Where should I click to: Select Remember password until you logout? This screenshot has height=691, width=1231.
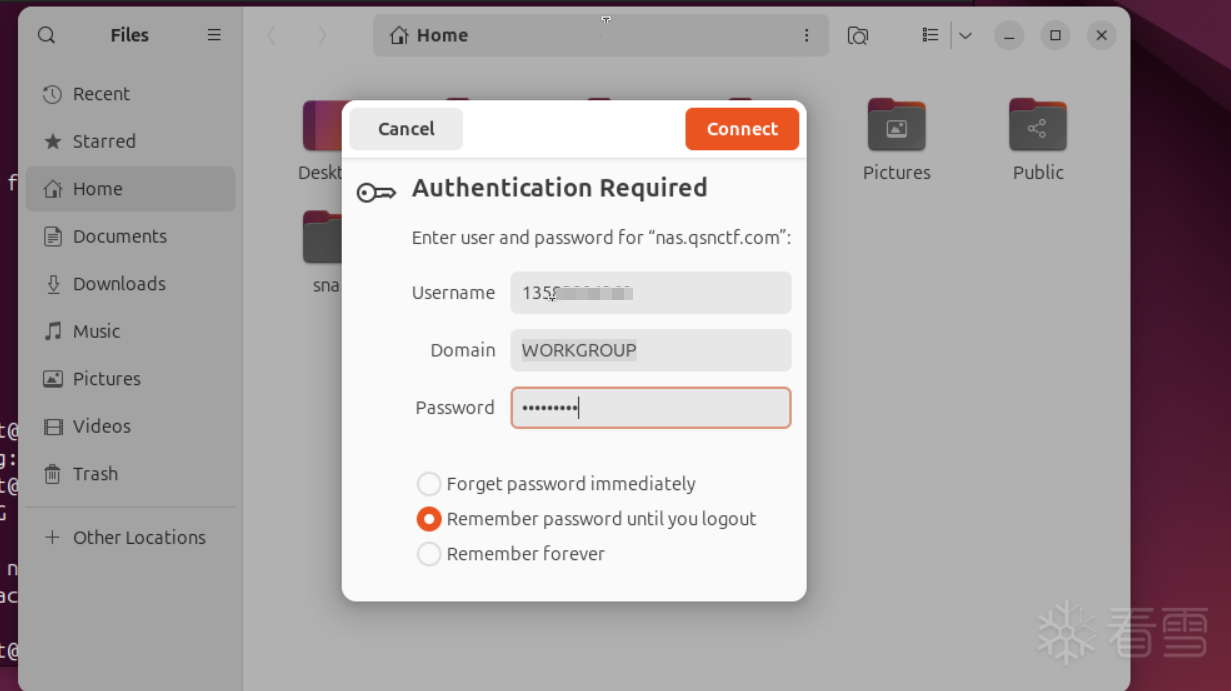tap(429, 519)
